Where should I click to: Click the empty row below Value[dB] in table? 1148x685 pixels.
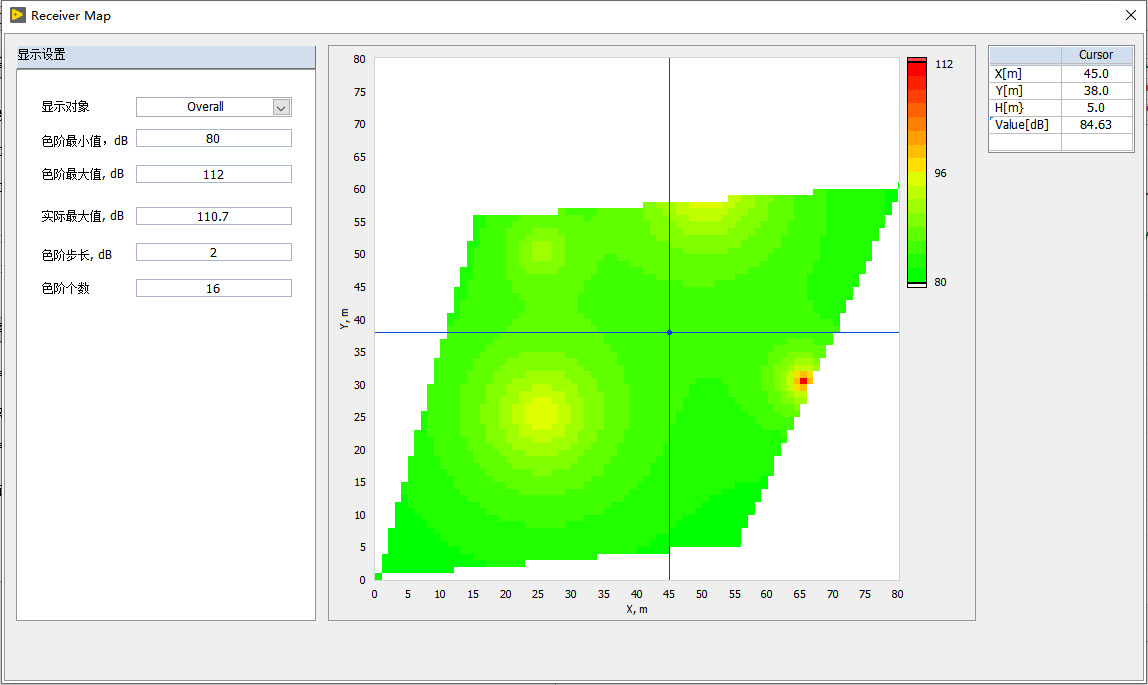coord(1060,142)
